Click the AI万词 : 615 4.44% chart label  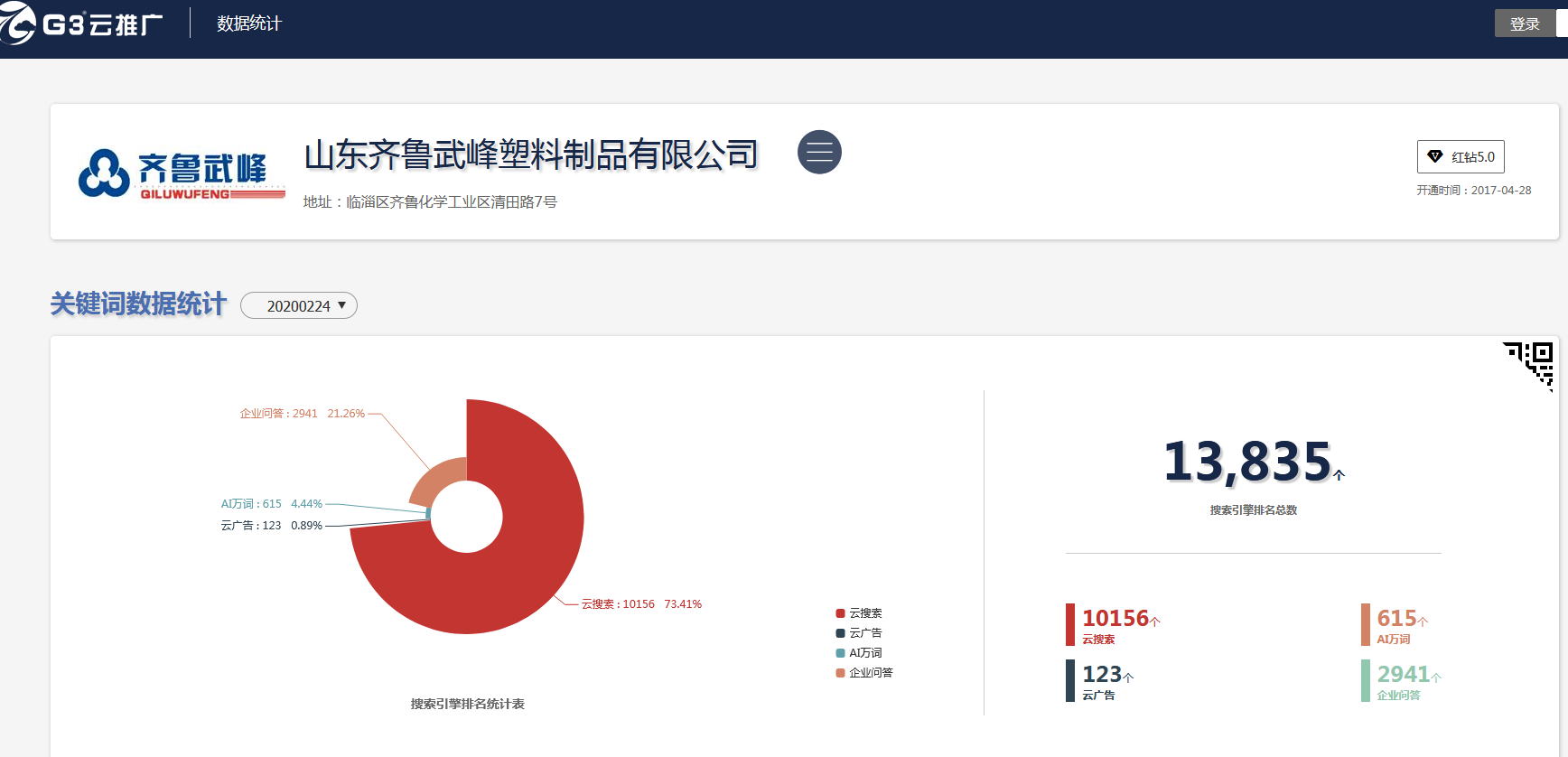272,503
